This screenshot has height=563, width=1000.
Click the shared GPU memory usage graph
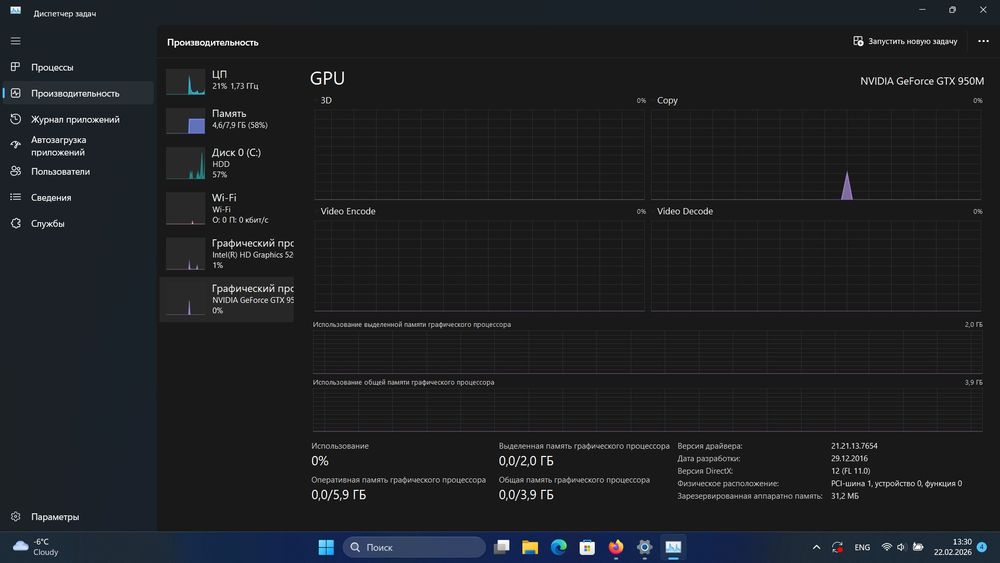[x=647, y=409]
